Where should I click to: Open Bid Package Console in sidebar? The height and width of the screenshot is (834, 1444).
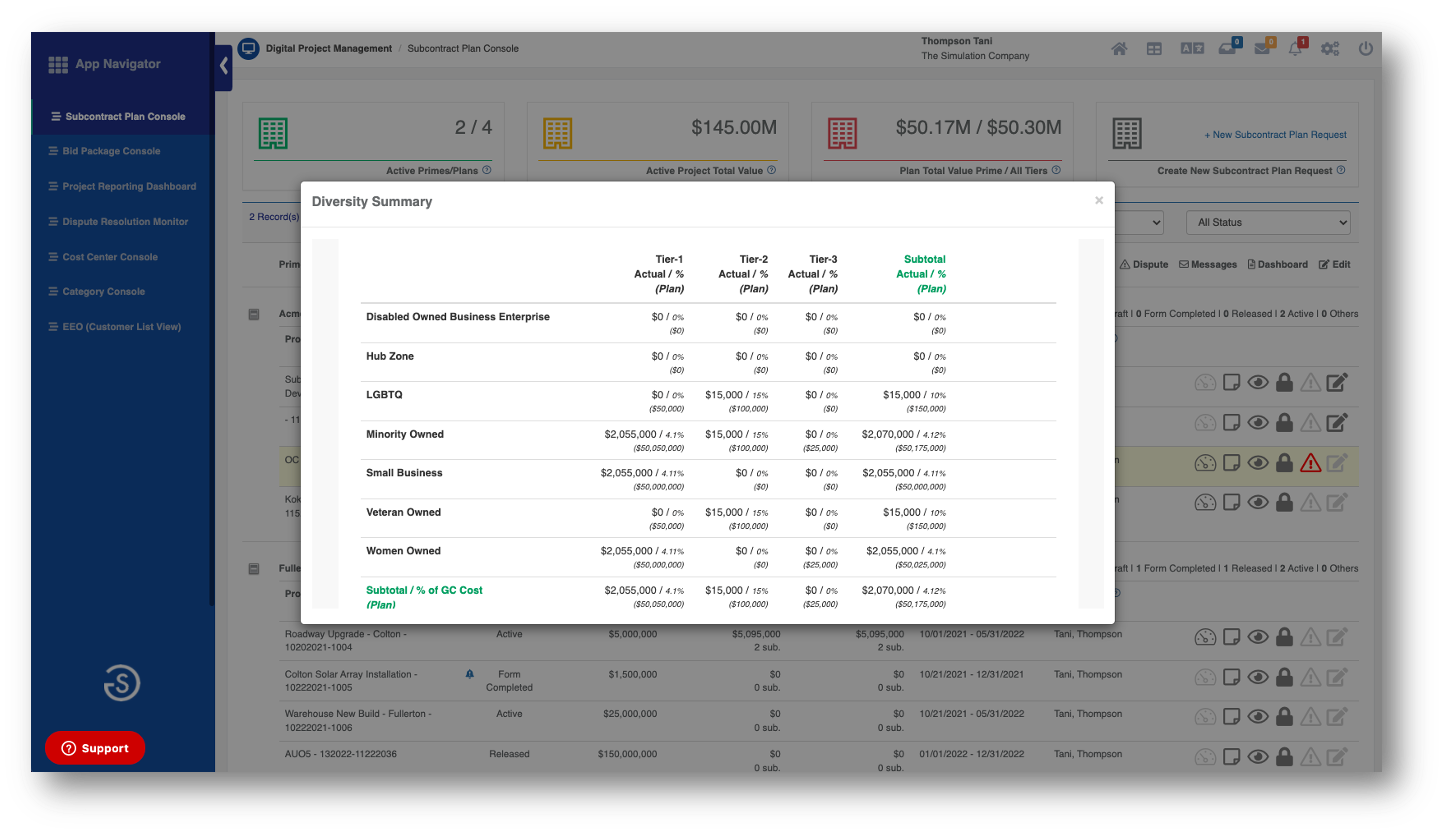pyautogui.click(x=111, y=151)
